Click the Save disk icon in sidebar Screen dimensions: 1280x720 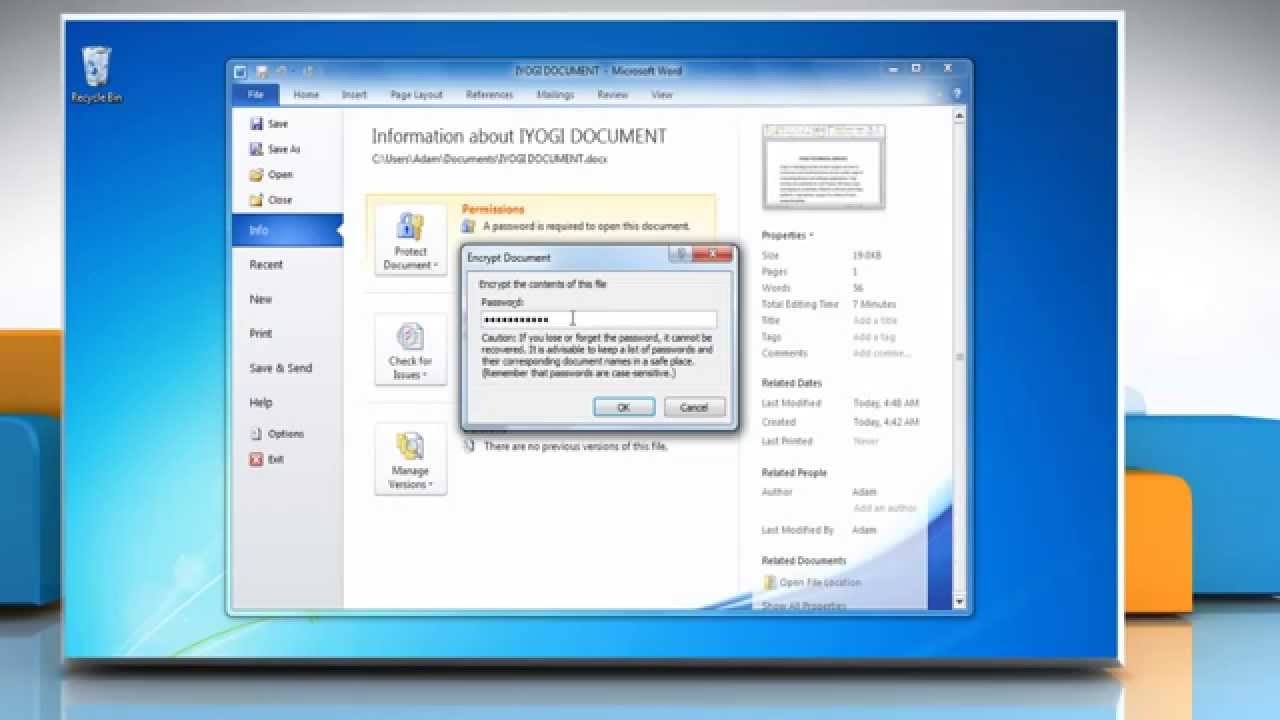(x=257, y=124)
